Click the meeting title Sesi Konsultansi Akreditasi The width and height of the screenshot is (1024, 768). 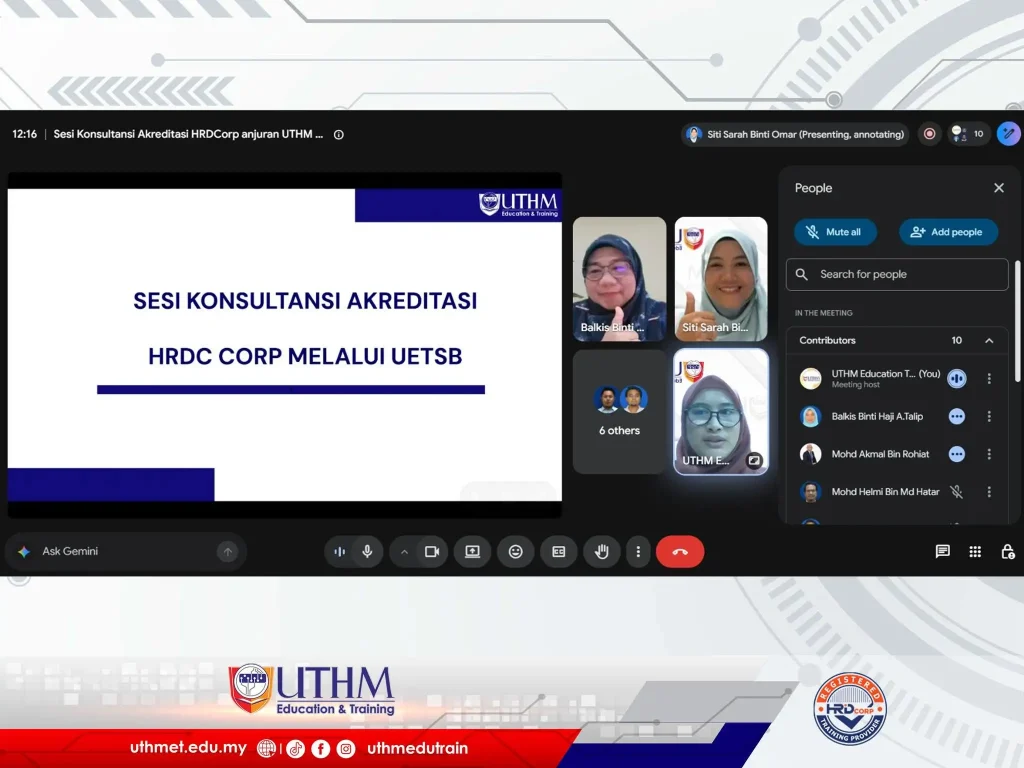pyautogui.click(x=188, y=134)
